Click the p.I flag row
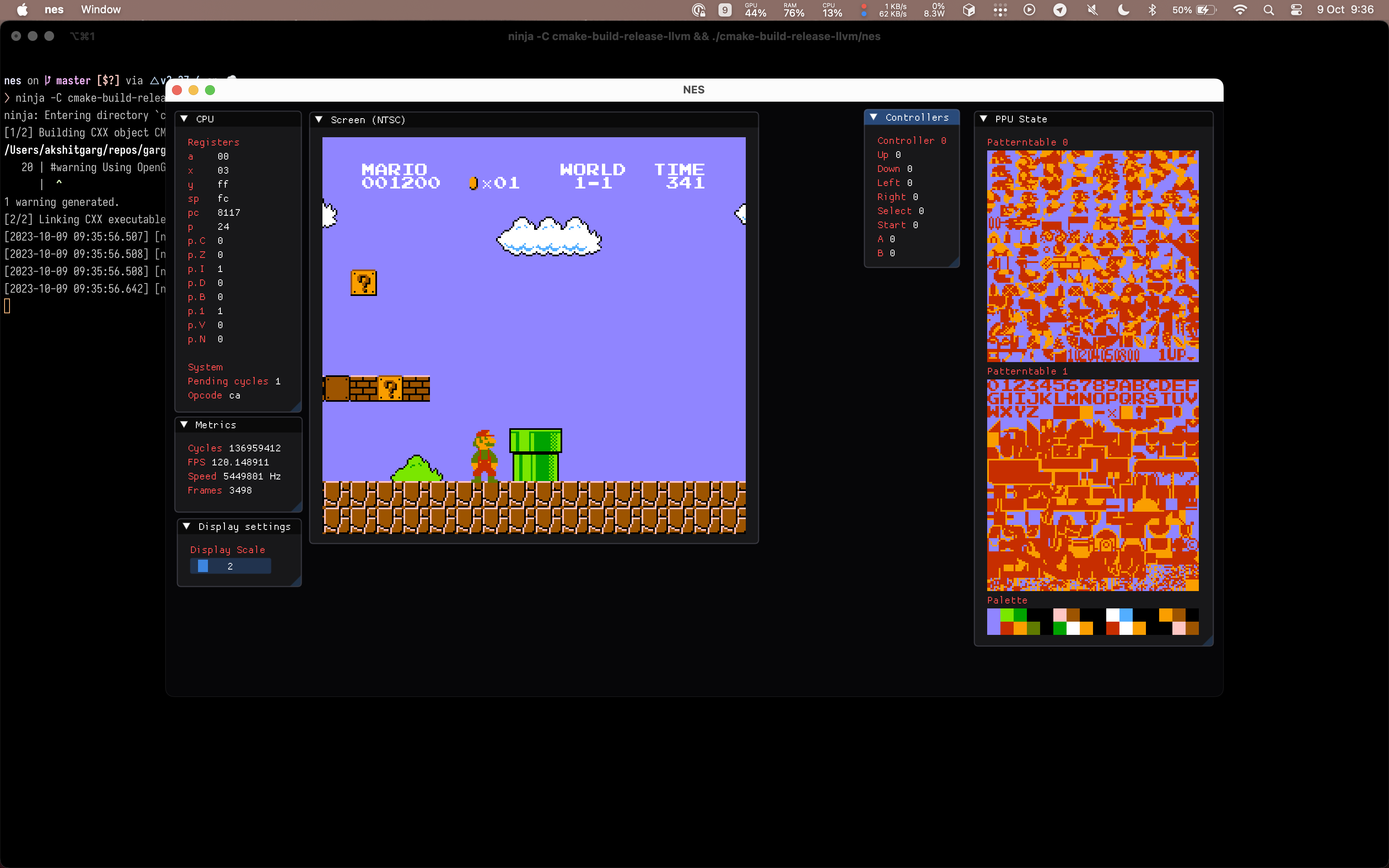Viewport: 1389px width, 868px height. (205, 269)
